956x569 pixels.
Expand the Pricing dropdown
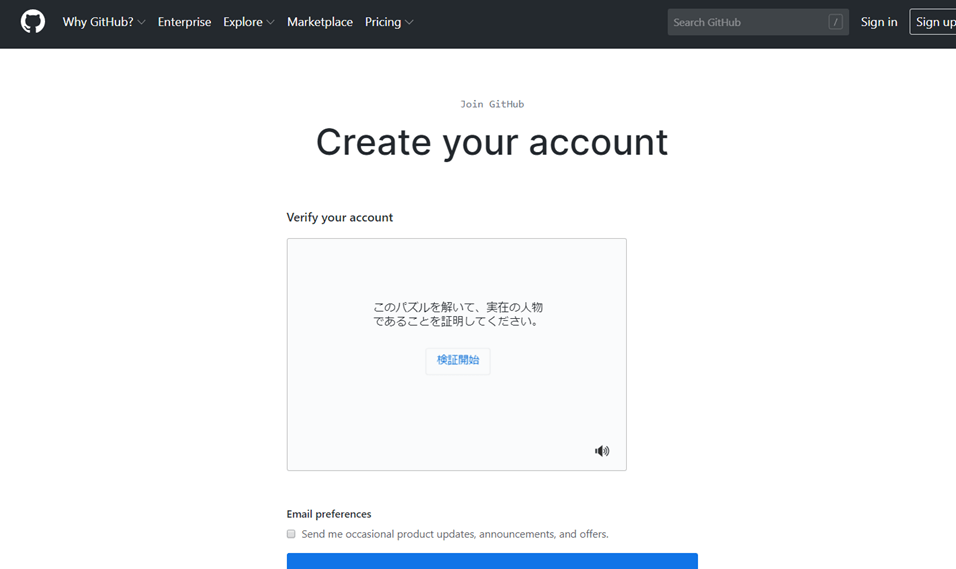click(x=389, y=22)
